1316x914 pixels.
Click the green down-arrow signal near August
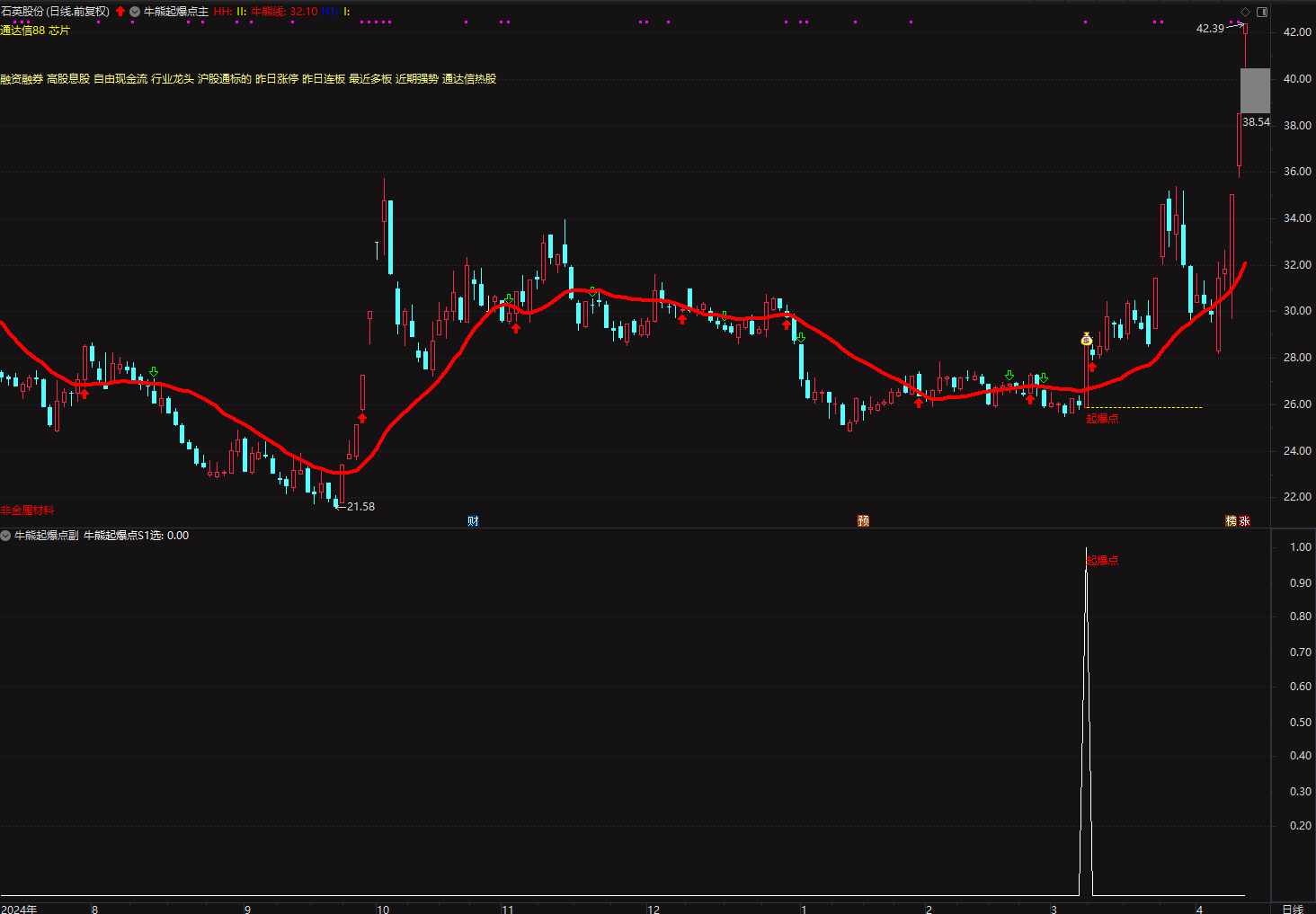click(153, 371)
